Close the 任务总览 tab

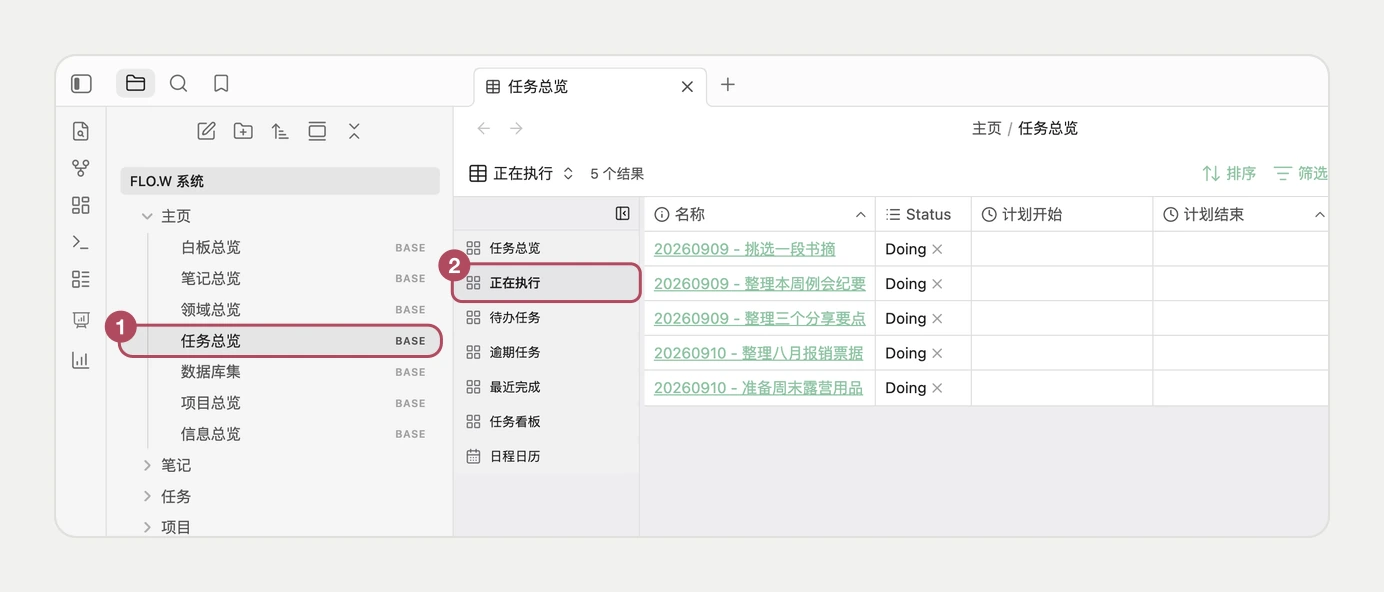tap(687, 87)
